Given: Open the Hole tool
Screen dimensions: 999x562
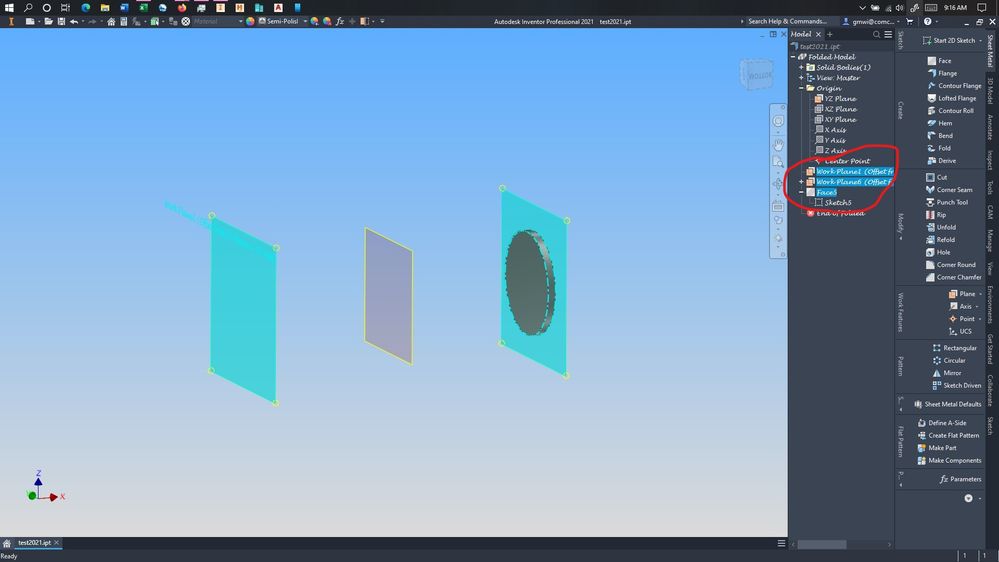Looking at the screenshot, I should [x=940, y=252].
